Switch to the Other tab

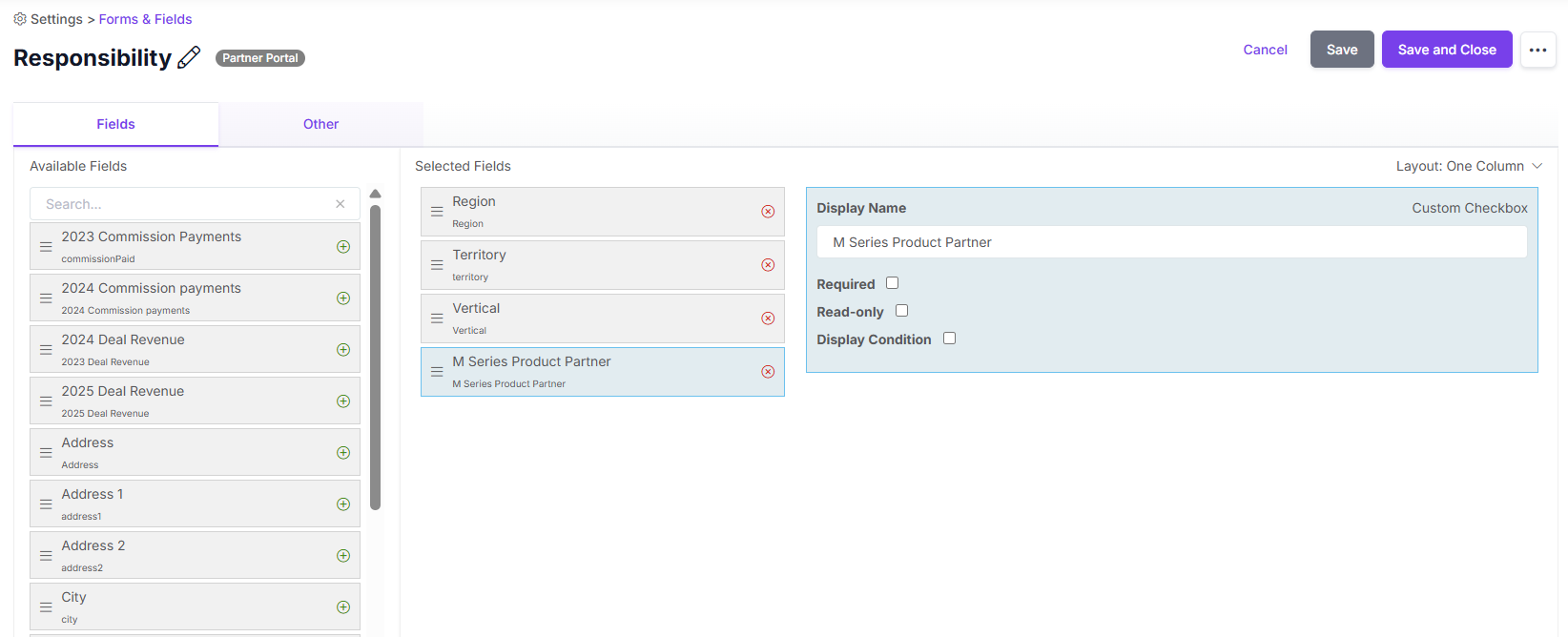320,124
